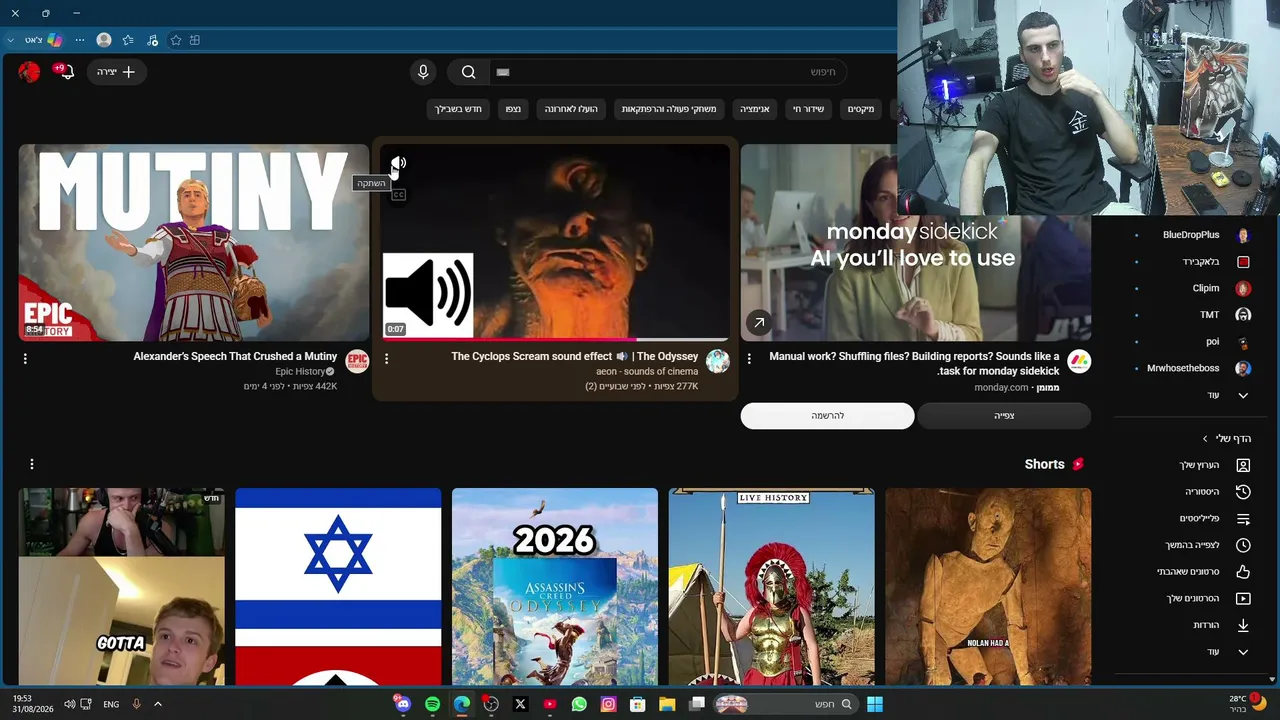Open Instagram from the taskbar
The height and width of the screenshot is (720, 1280).
click(x=608, y=704)
